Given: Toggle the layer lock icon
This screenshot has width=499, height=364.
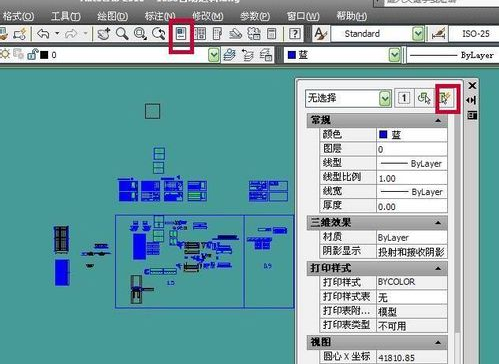Looking at the screenshot, I should pyautogui.click(x=32, y=54).
